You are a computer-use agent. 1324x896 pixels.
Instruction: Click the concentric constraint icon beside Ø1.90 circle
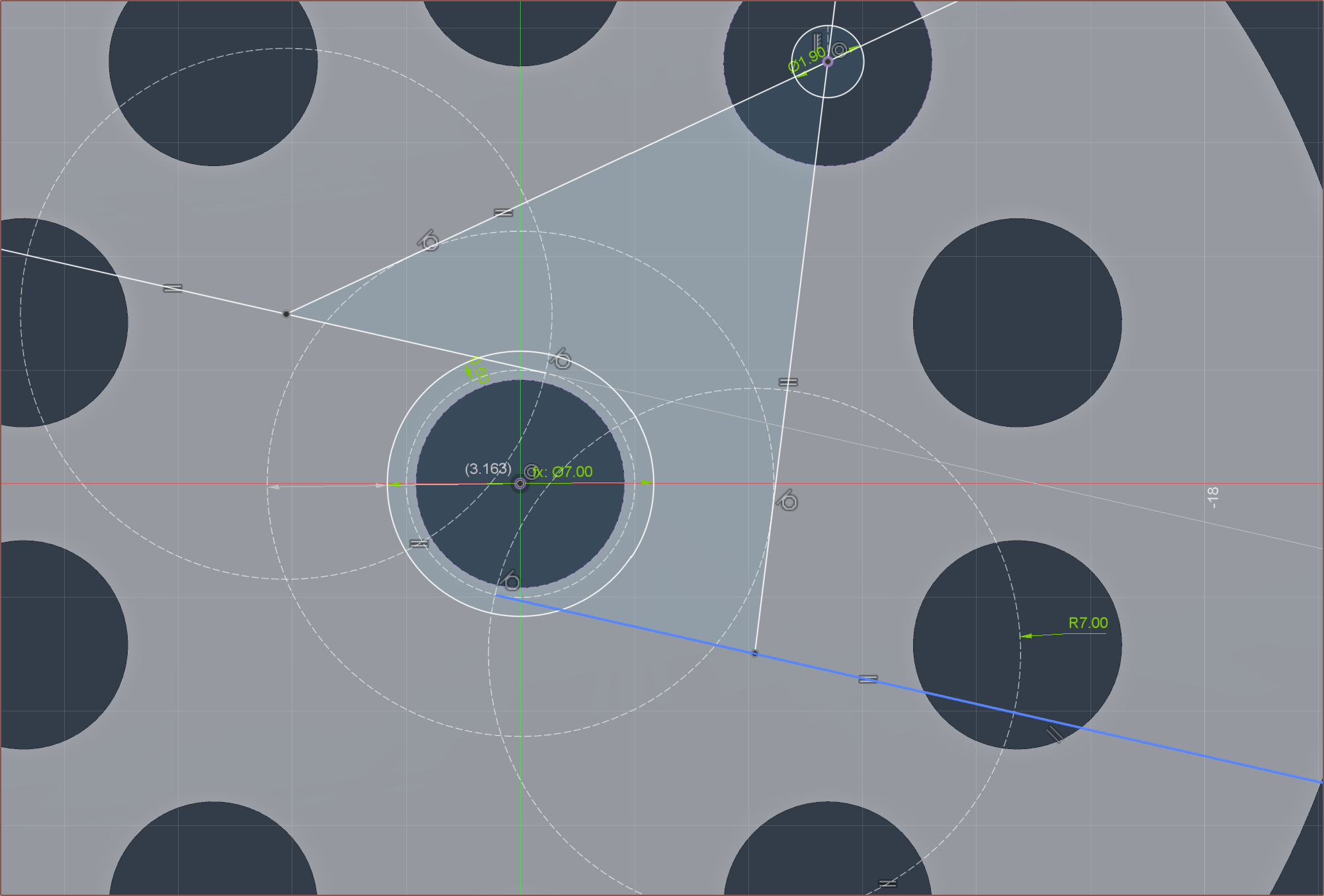click(x=839, y=50)
